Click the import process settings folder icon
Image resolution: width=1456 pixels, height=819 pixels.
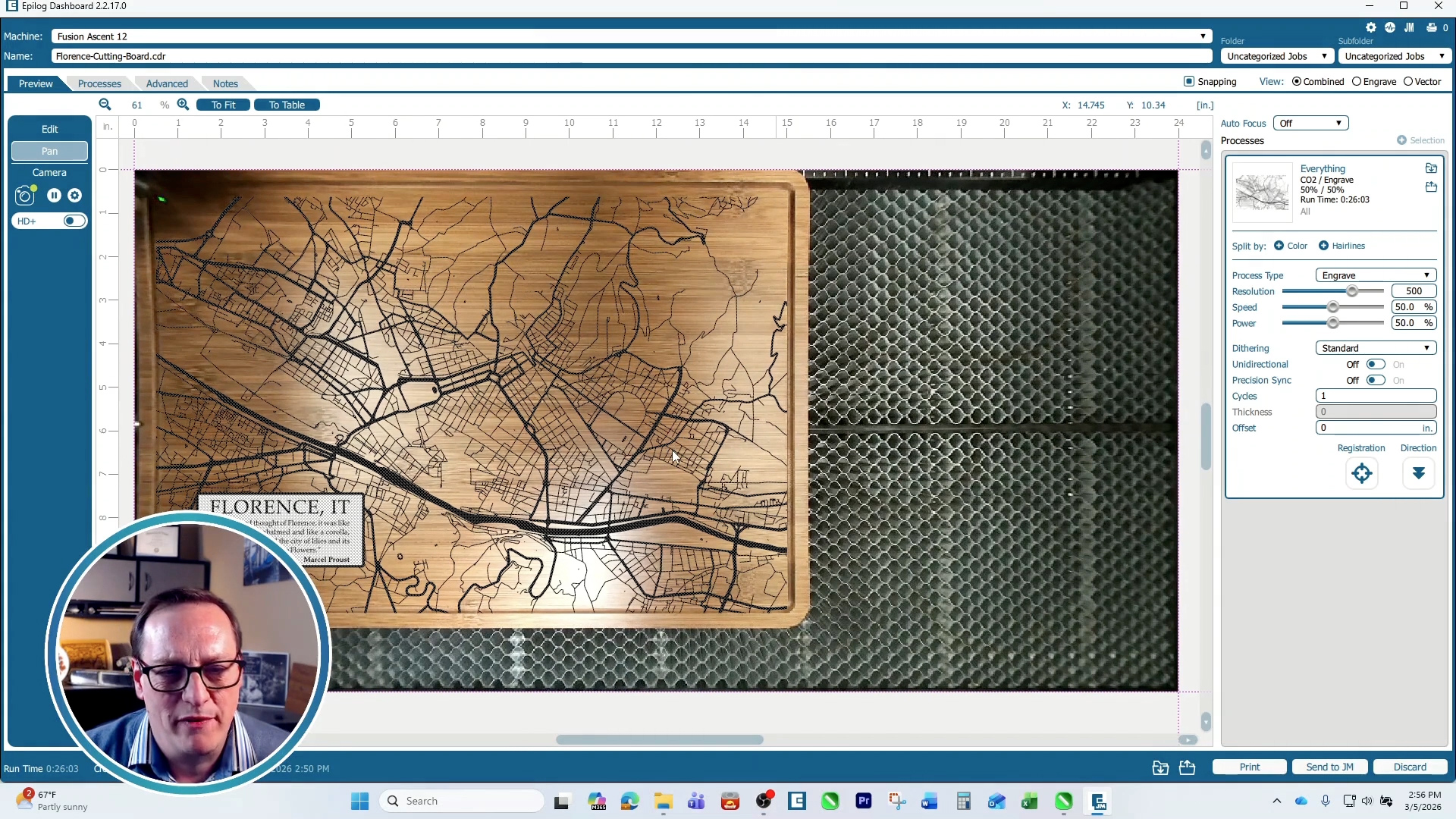pyautogui.click(x=1432, y=168)
